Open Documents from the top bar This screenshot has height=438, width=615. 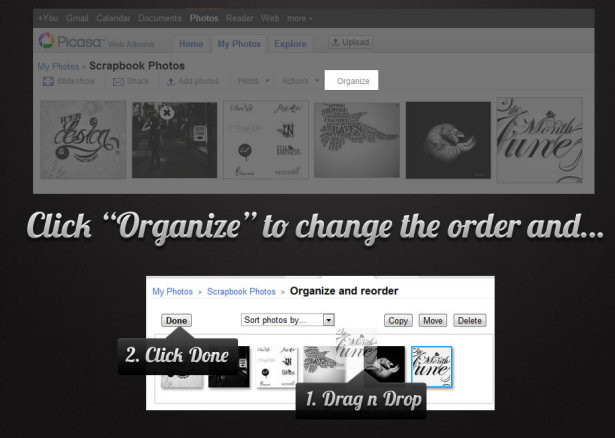[160, 18]
